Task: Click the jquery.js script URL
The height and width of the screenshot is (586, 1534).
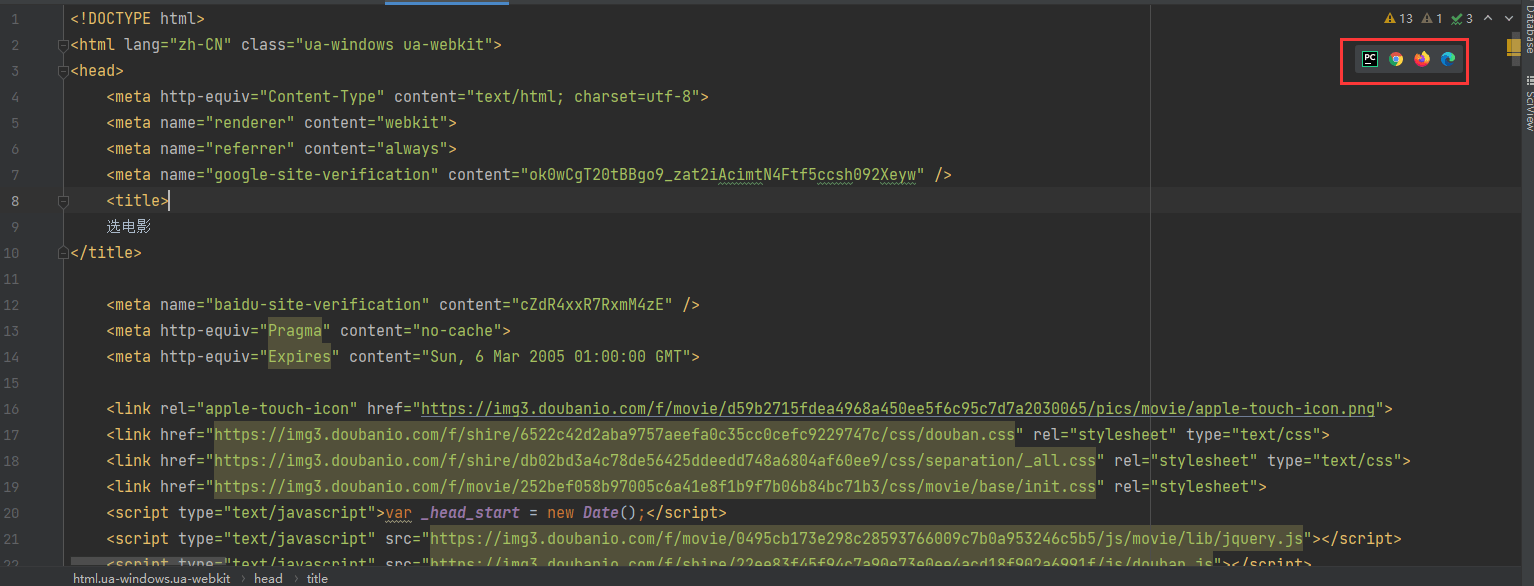Action: 866,539
